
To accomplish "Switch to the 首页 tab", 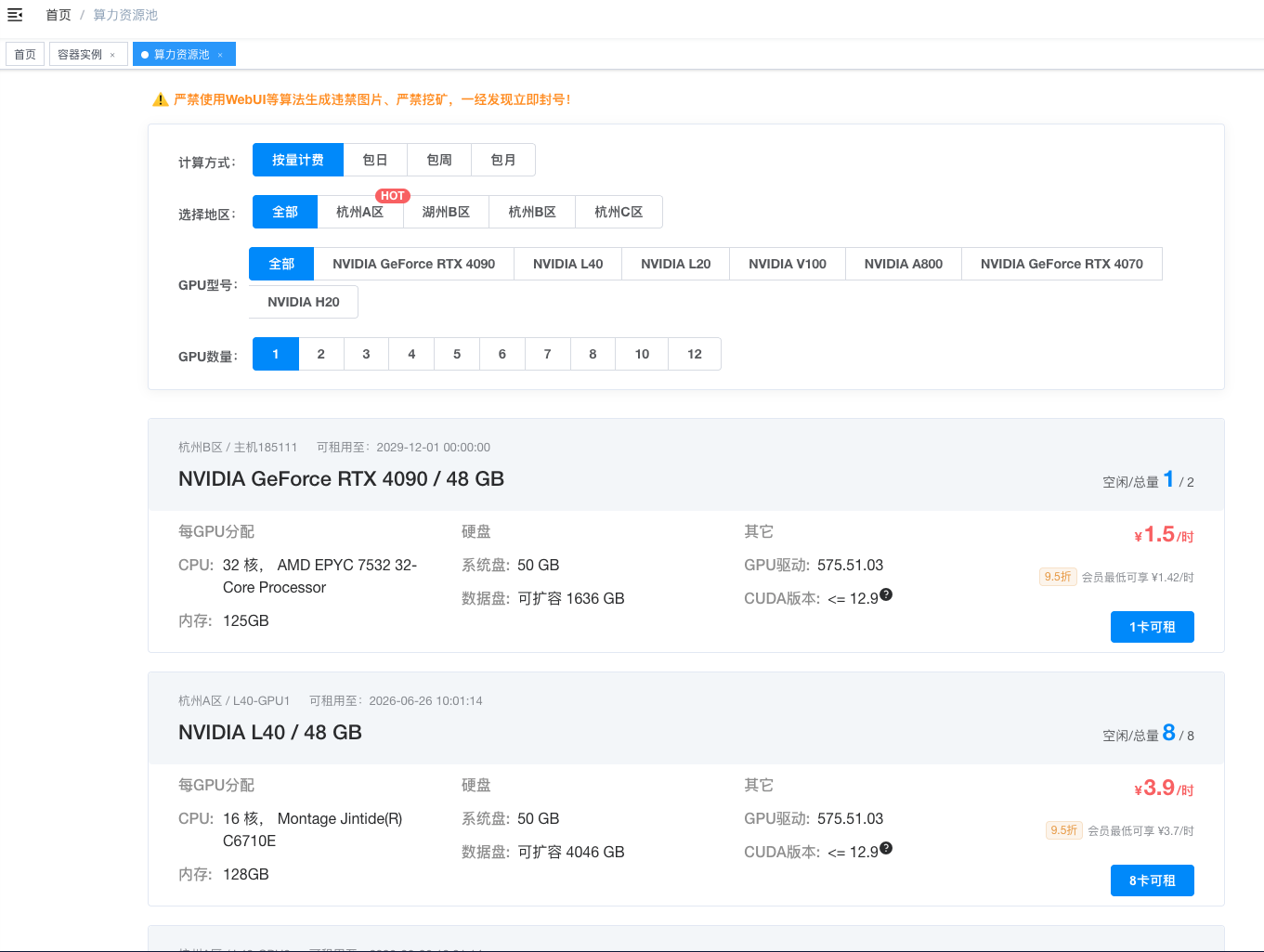I will (x=25, y=55).
